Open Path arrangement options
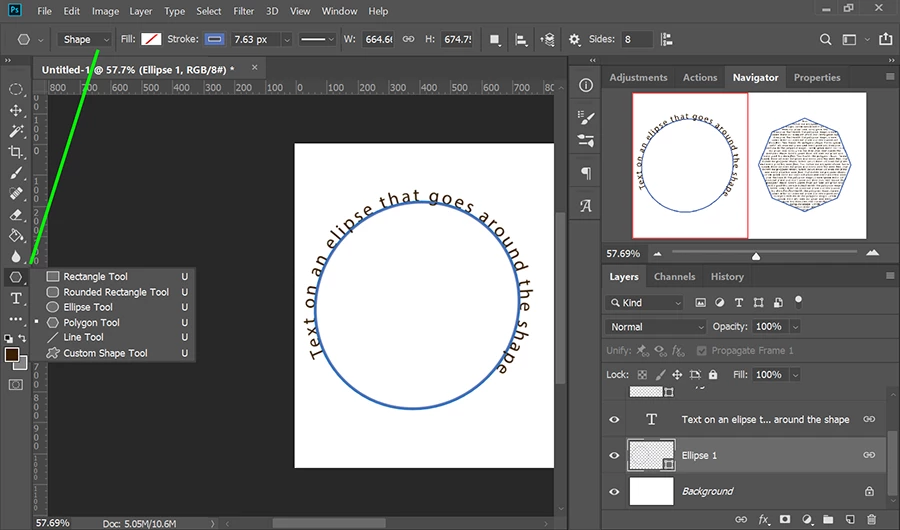900x530 pixels. 547,40
